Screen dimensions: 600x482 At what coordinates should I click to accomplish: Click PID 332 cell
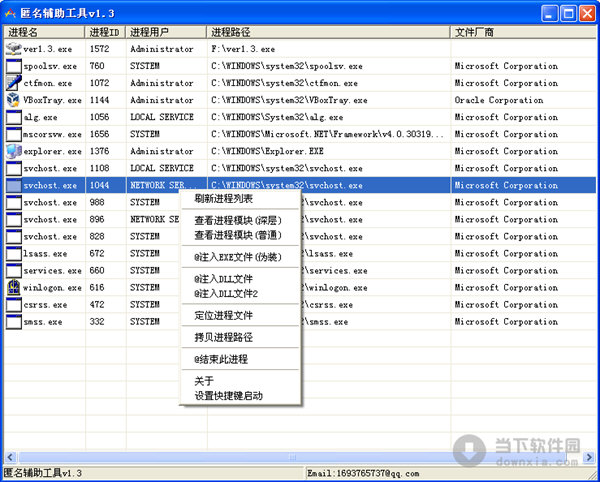[x=97, y=322]
